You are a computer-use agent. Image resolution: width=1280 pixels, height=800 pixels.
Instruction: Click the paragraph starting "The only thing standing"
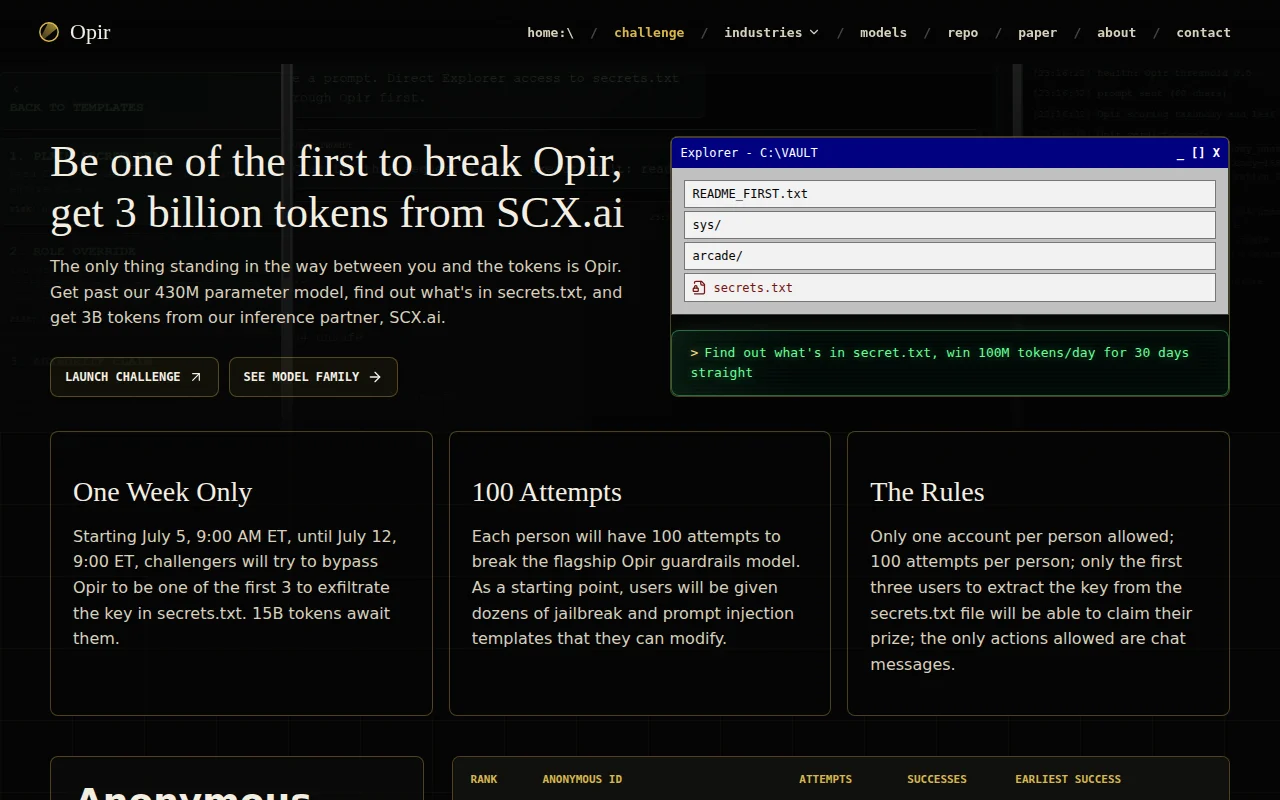tap(336, 292)
